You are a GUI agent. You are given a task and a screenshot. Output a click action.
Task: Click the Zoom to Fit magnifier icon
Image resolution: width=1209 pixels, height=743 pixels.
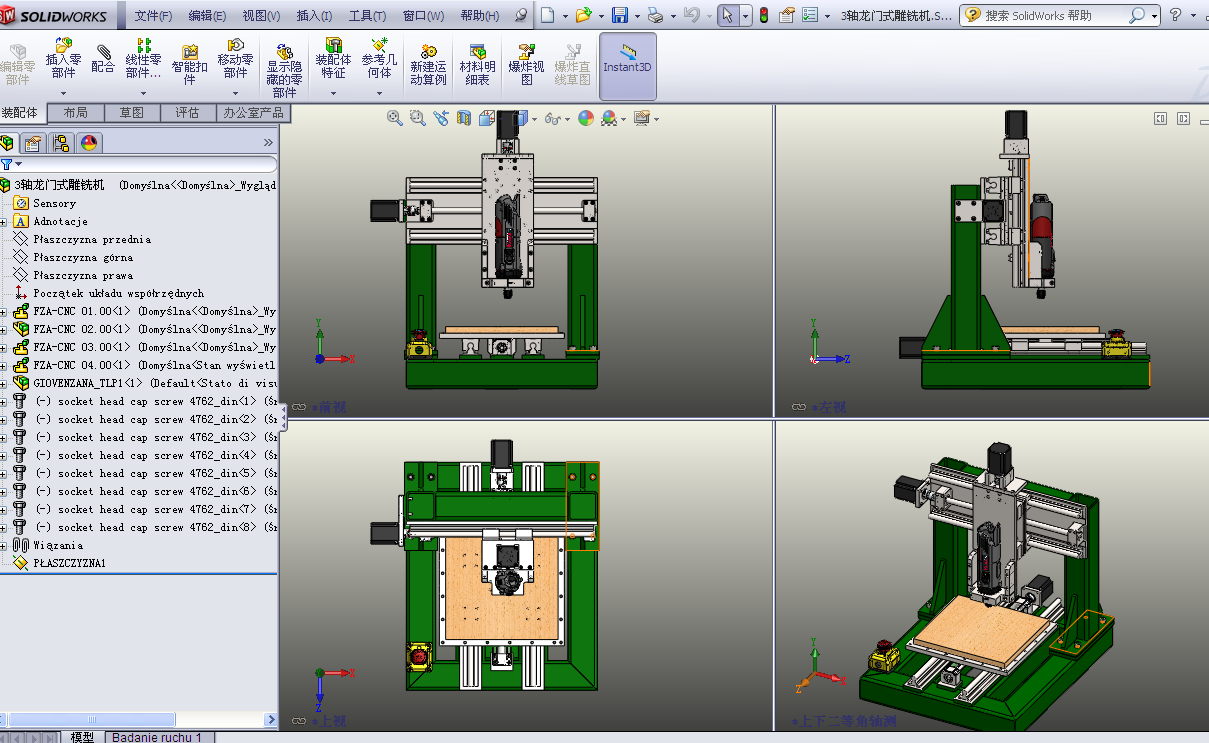coord(395,118)
